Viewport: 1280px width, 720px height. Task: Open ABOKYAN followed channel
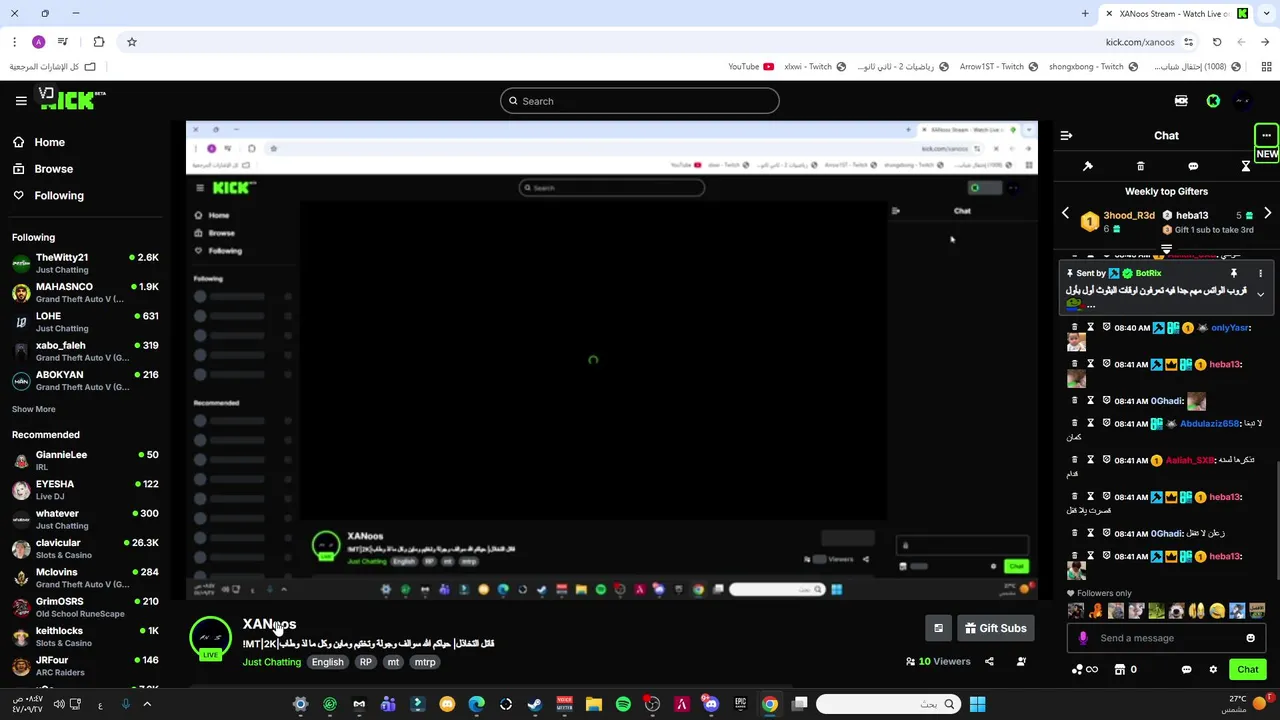click(x=85, y=380)
